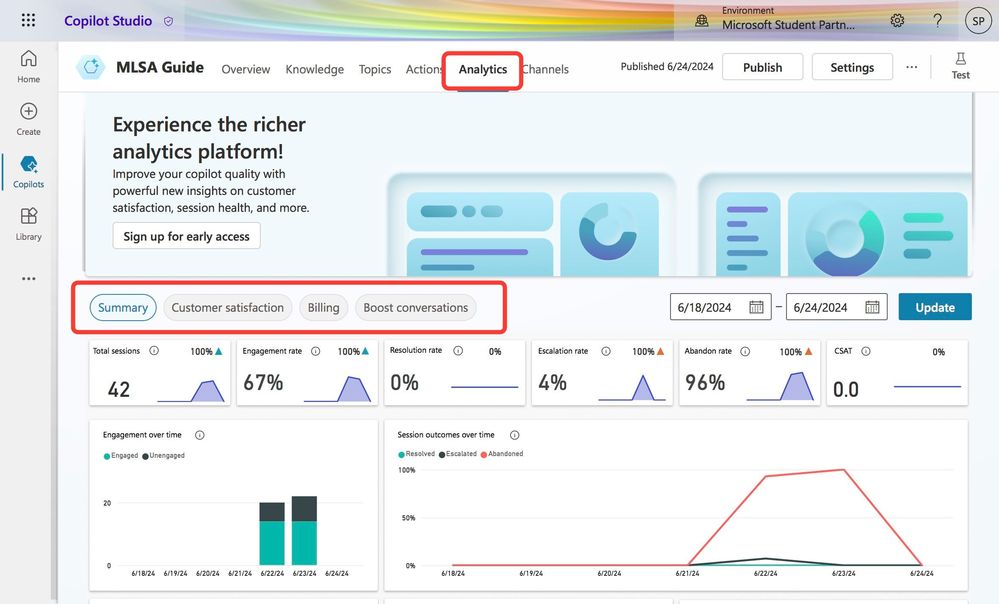The image size is (999, 604).
Task: Click the Create plus icon
Action: coord(28,111)
